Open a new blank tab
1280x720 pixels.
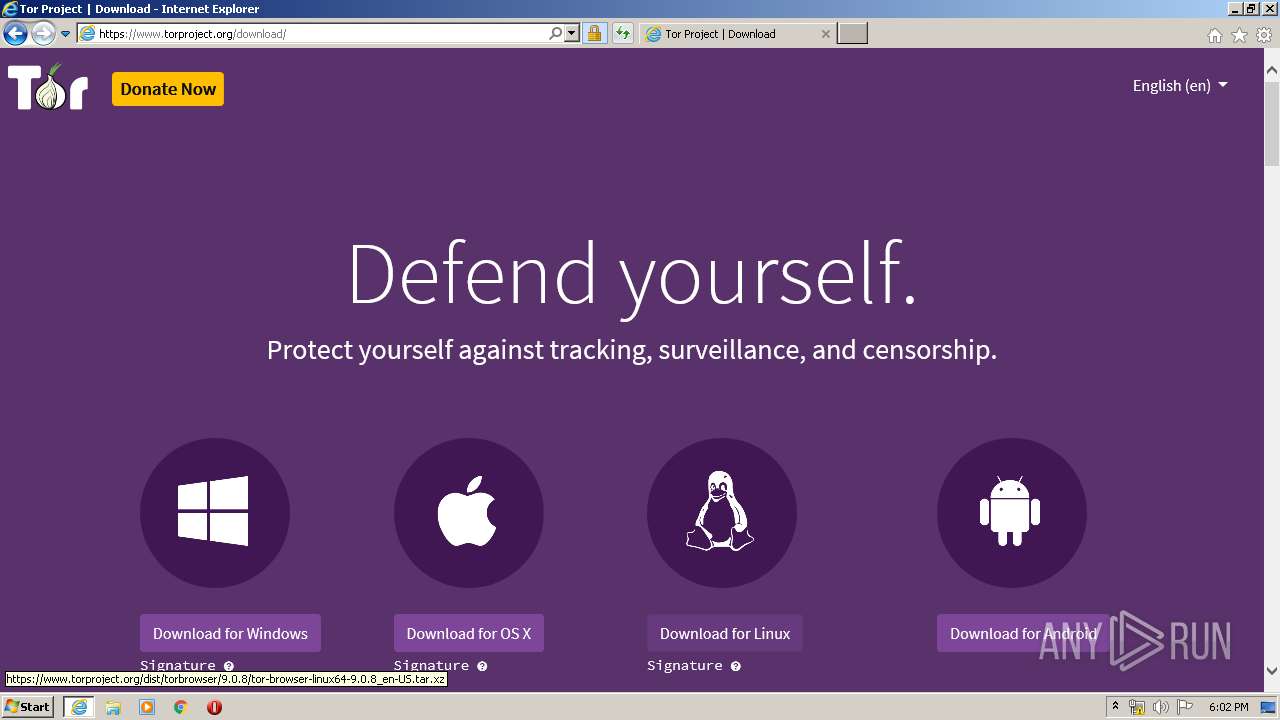[x=852, y=34]
